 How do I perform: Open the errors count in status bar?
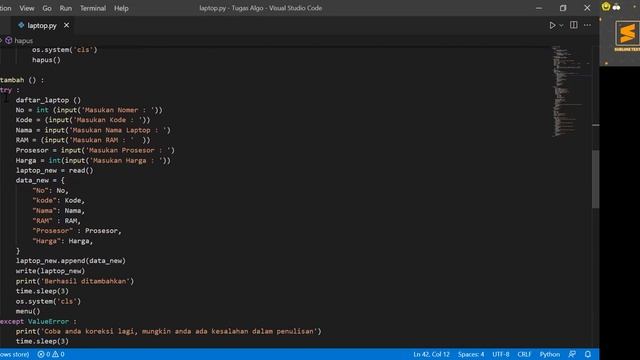pyautogui.click(x=44, y=354)
